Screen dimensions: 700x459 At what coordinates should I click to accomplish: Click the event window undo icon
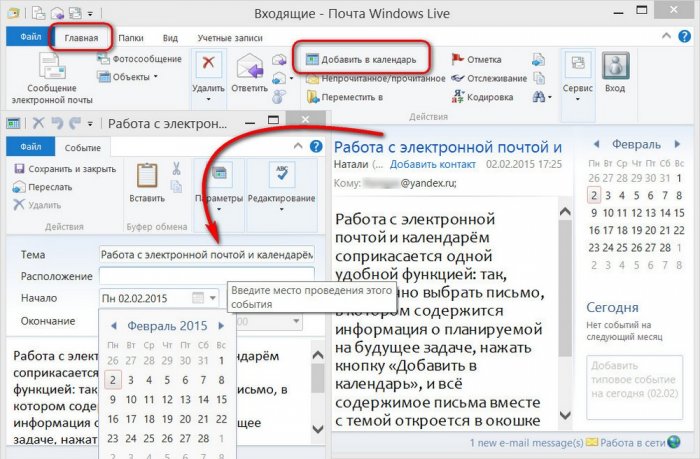tap(57, 122)
